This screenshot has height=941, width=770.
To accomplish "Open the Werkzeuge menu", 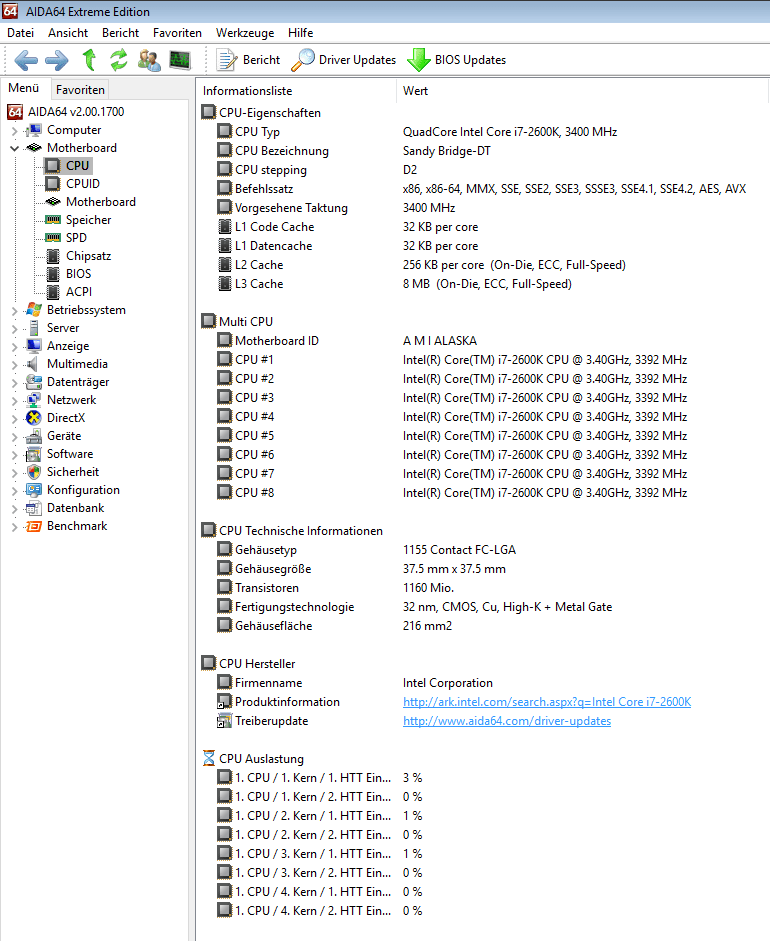I will tap(245, 33).
